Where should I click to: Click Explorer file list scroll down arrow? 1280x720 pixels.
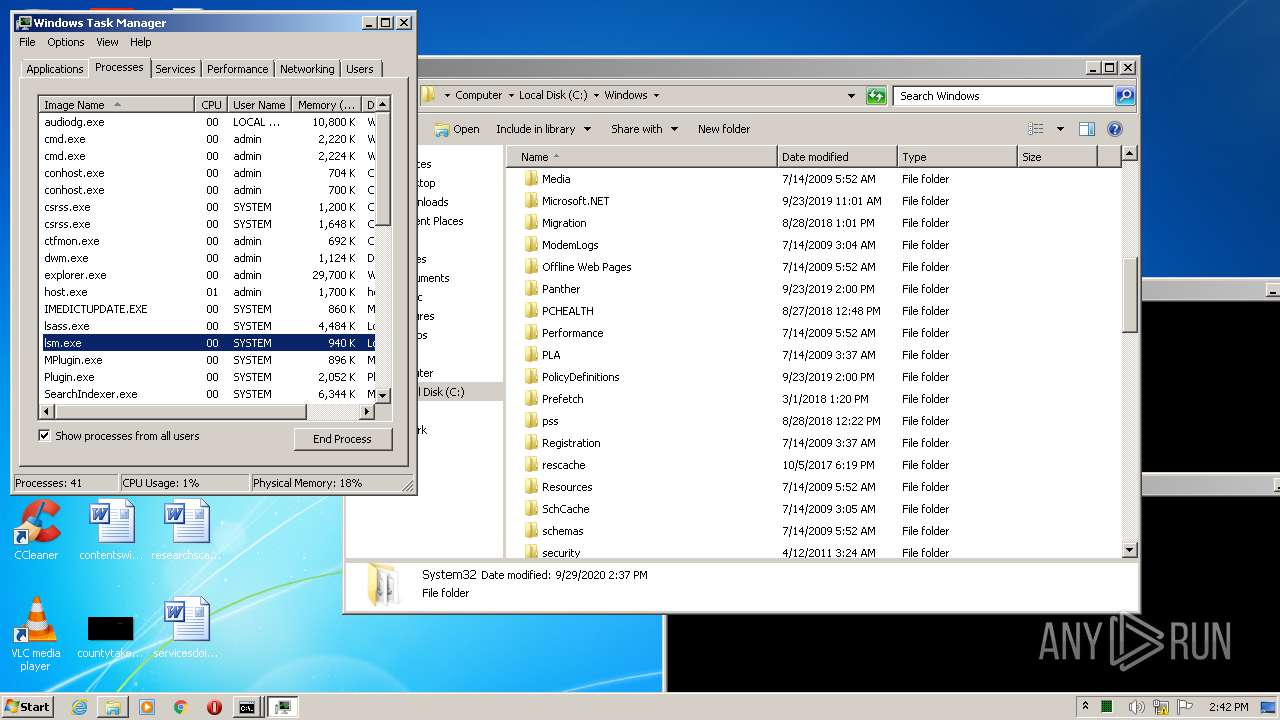1130,549
